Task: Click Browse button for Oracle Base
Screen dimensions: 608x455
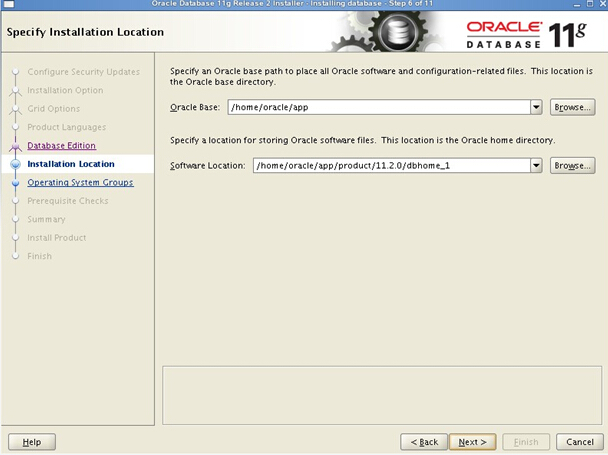Action: coord(573,107)
